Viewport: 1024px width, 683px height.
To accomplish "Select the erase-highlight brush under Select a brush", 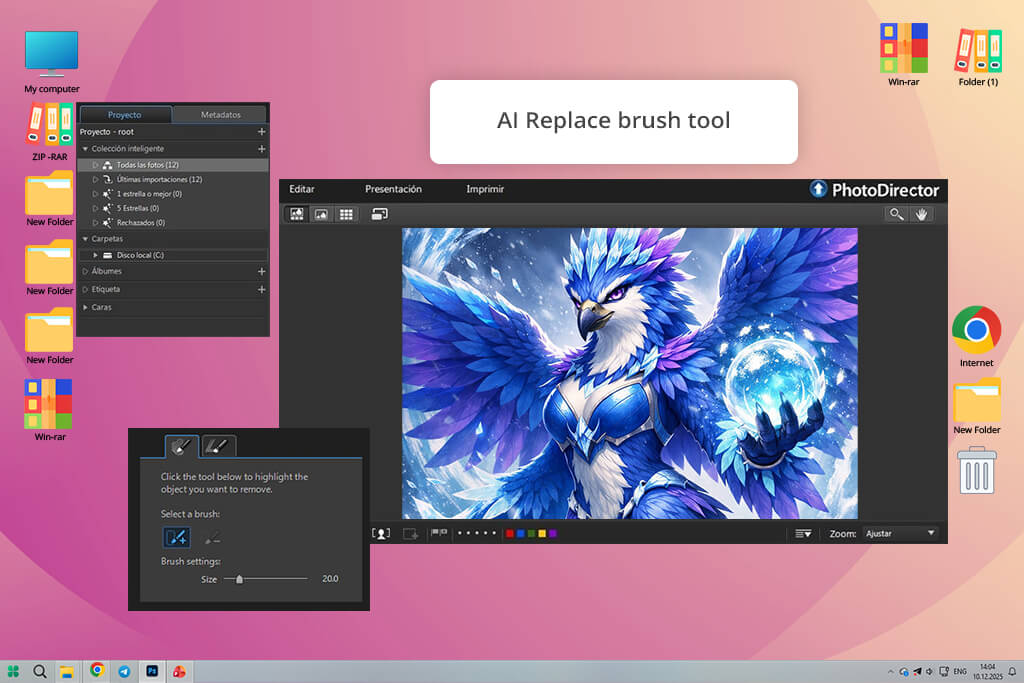I will point(212,538).
